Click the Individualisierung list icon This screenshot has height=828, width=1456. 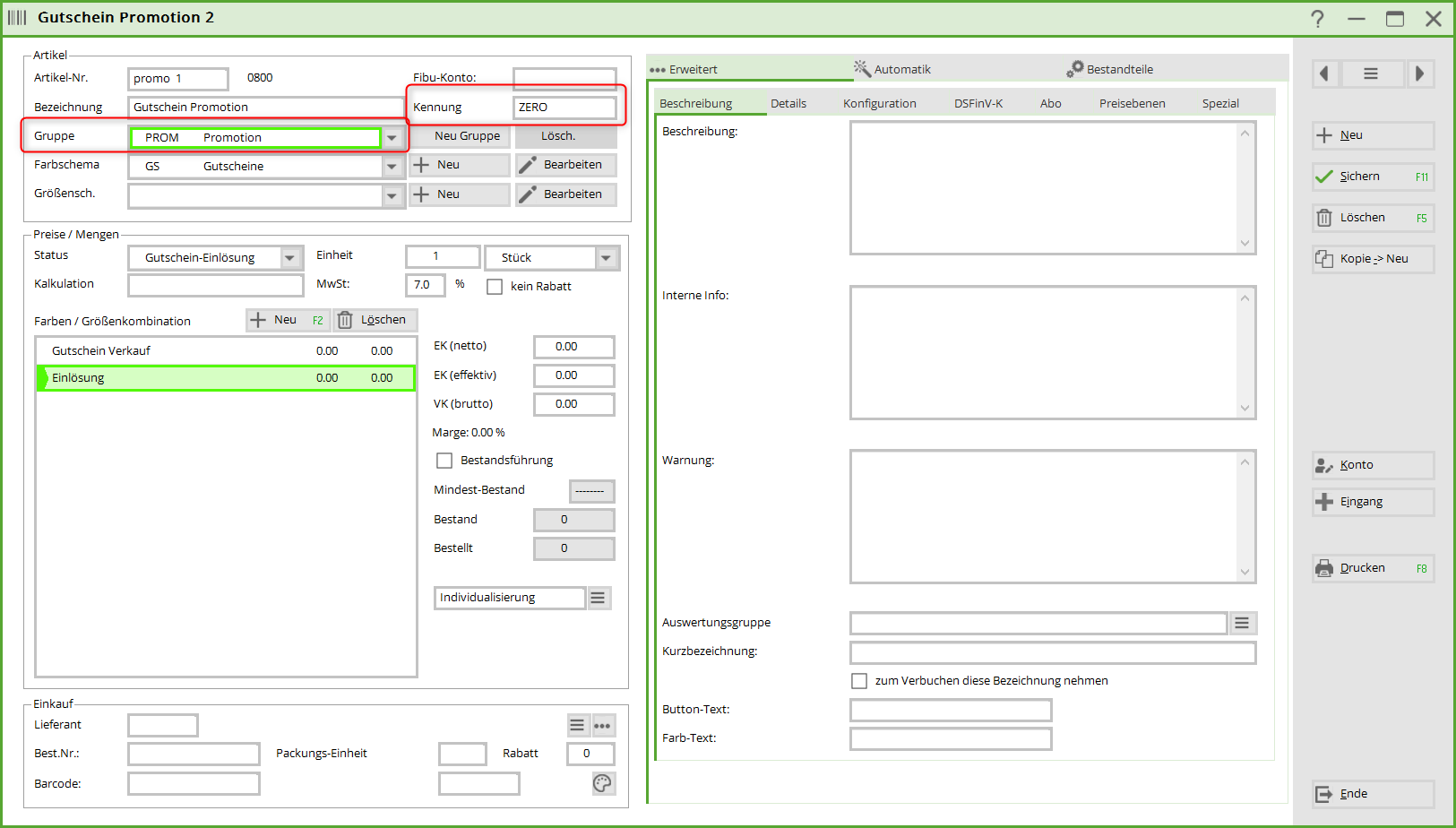coord(599,598)
